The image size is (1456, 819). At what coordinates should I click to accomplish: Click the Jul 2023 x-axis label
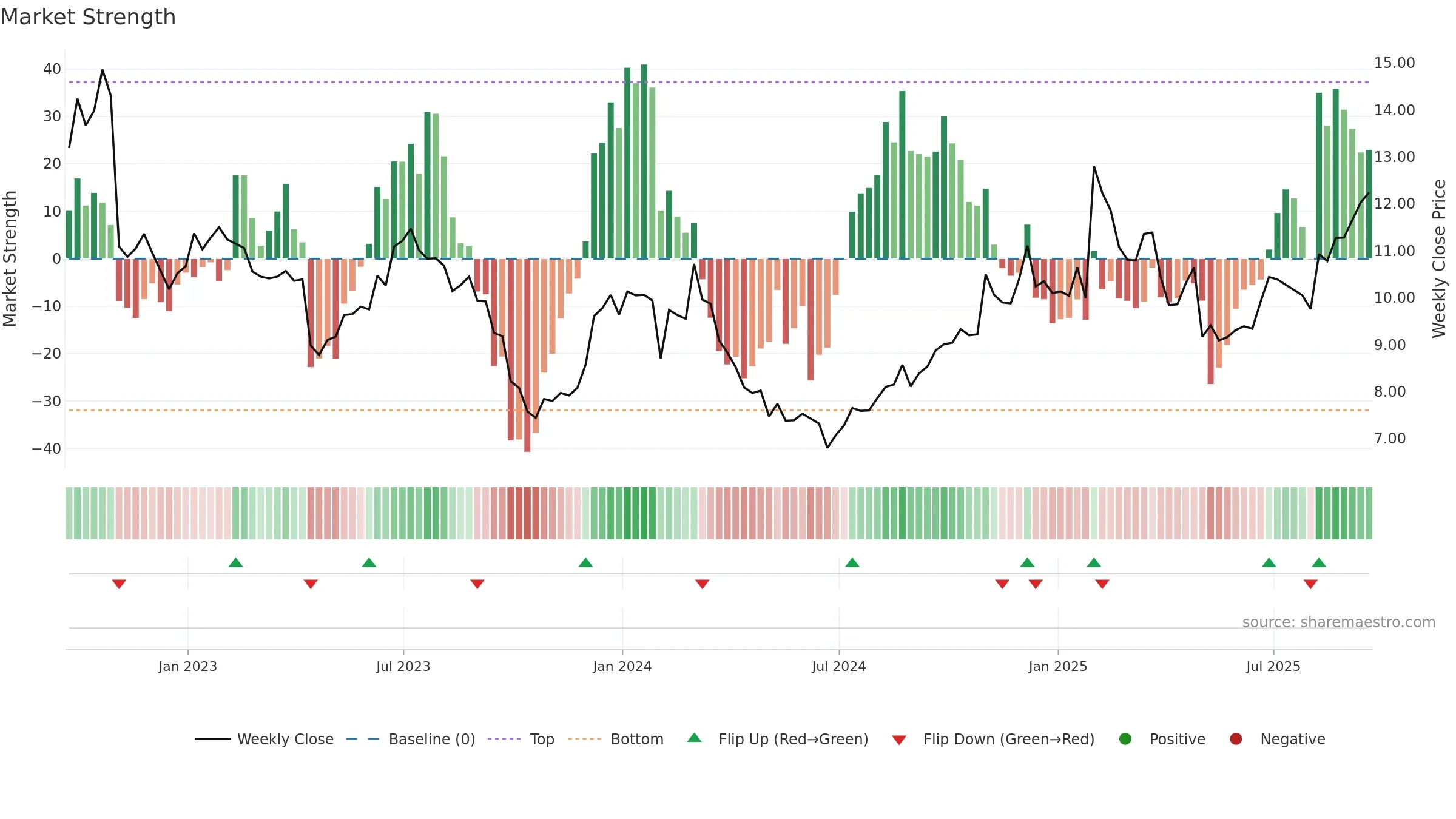(x=403, y=666)
